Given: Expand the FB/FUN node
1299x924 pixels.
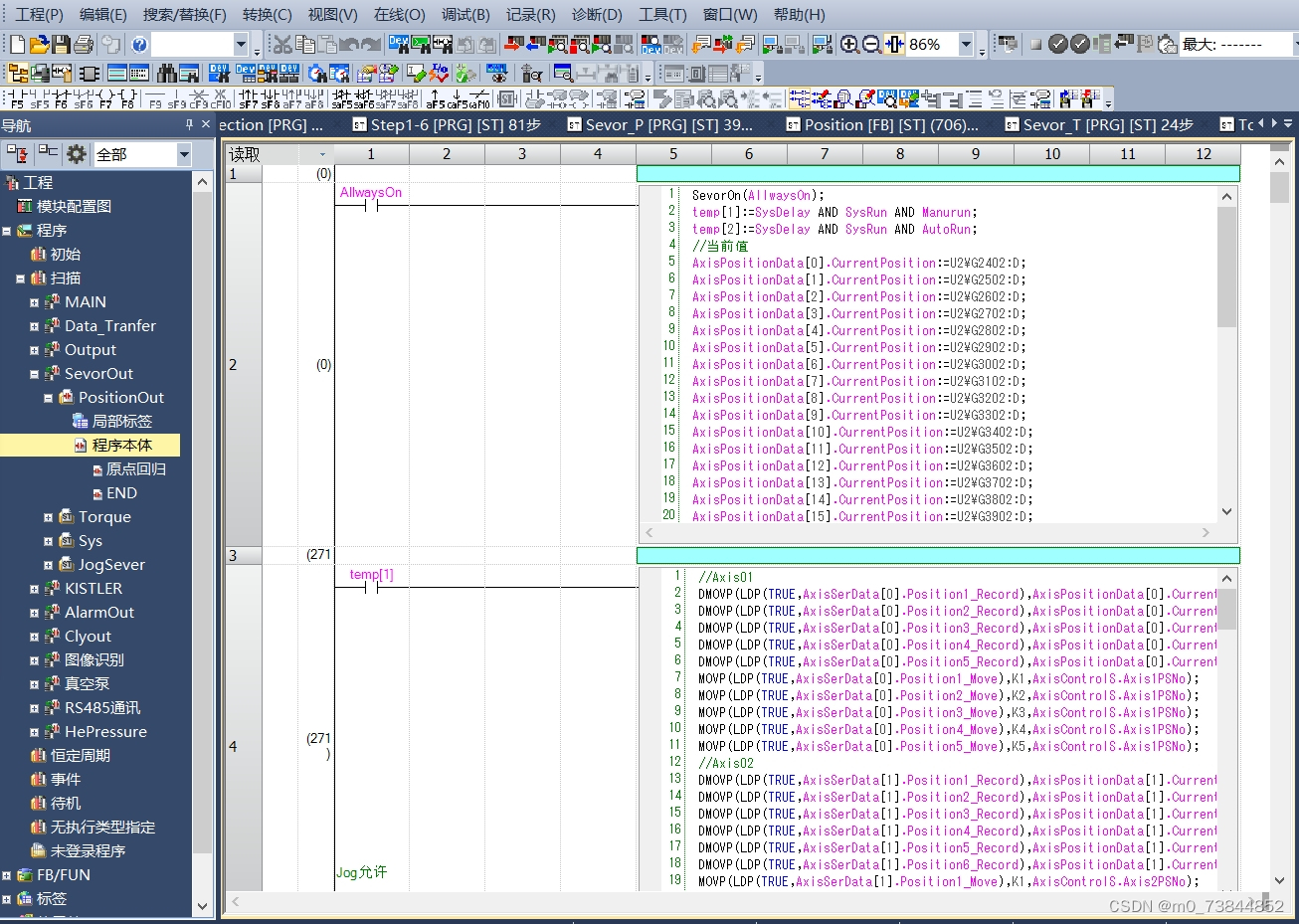Looking at the screenshot, I should tap(6, 875).
